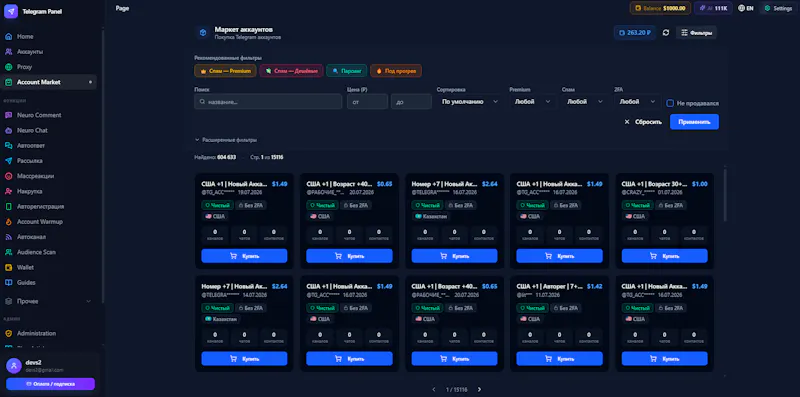The height and width of the screenshot is (397, 800).
Task: Click the refresh icon beside 263.20 ₽
Action: click(666, 33)
